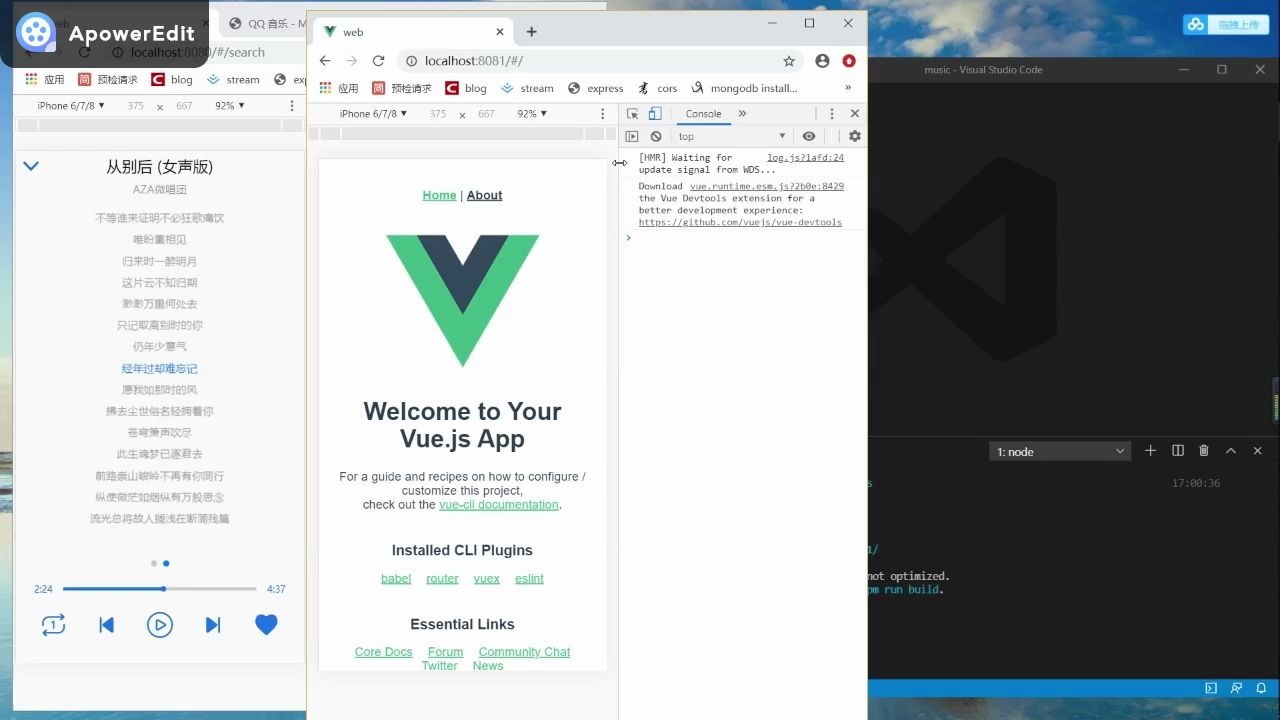The width and height of the screenshot is (1280, 720).
Task: Open the blog bookmark in front window
Action: coord(466,88)
